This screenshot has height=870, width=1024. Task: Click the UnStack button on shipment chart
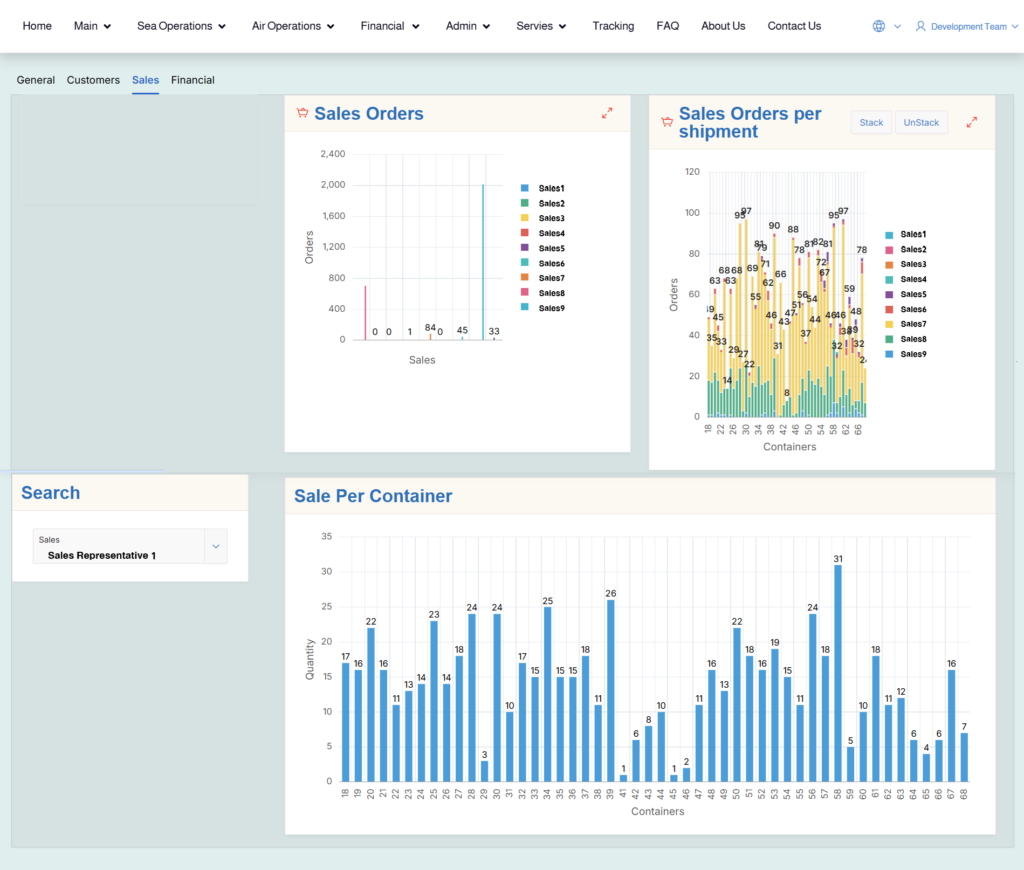tap(921, 122)
